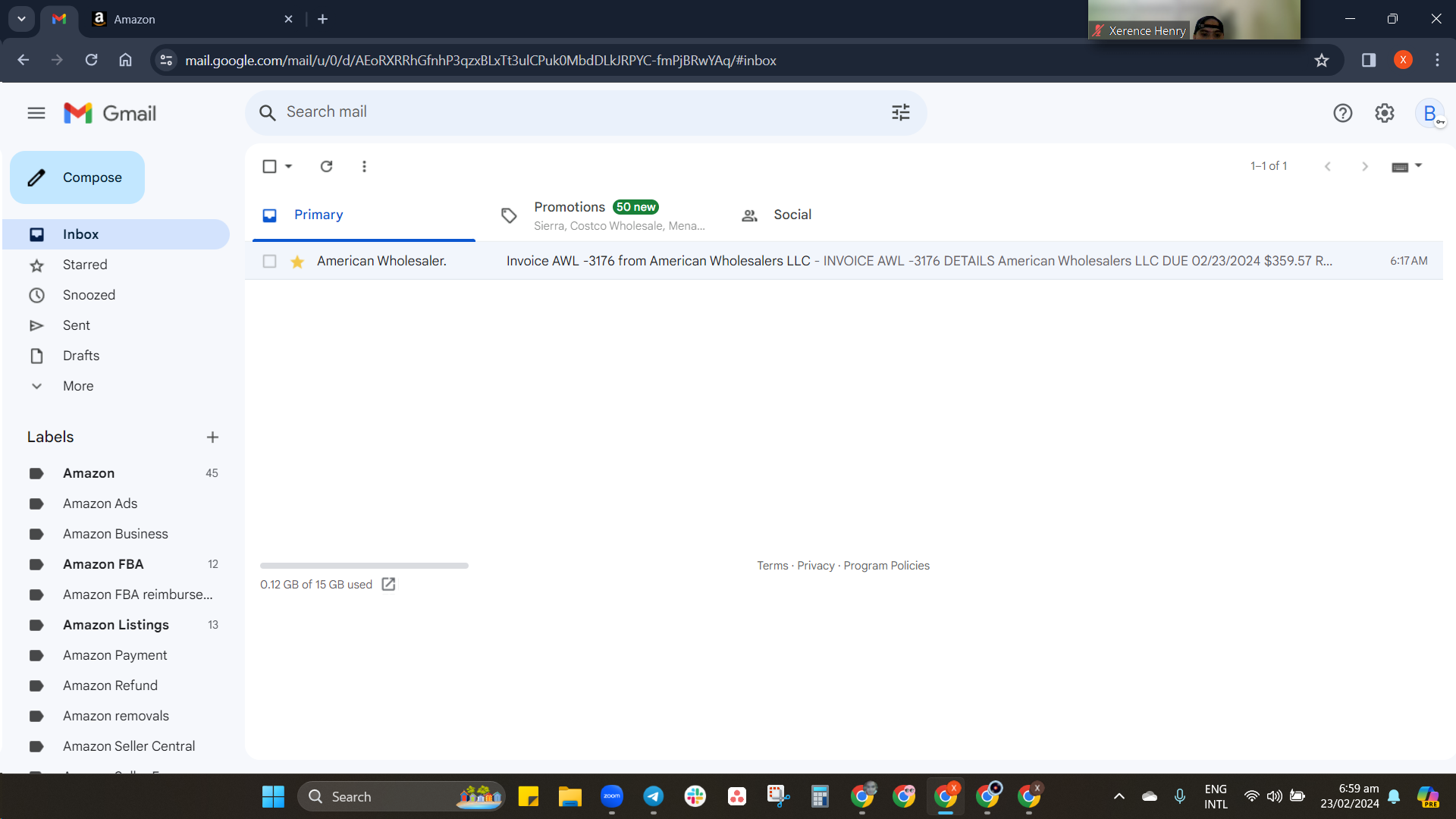1456x819 pixels.
Task: Switch to the Amazon browser tab
Action: pos(193,19)
